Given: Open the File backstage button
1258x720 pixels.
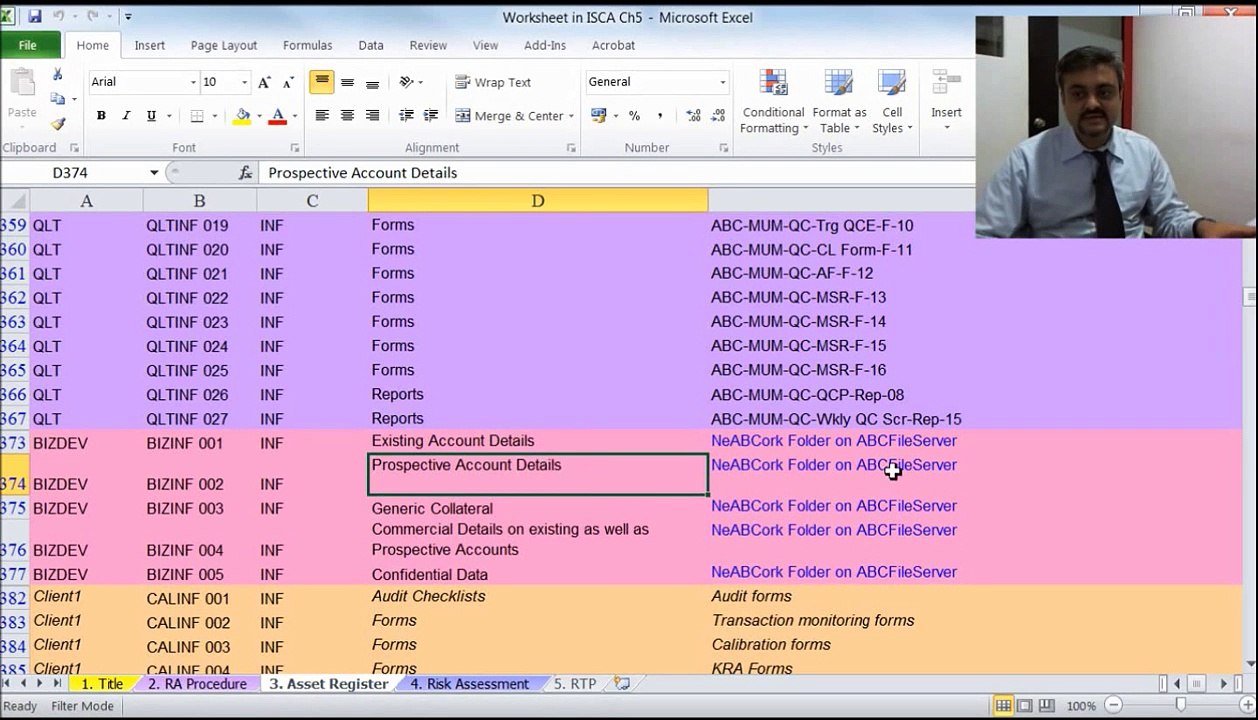Looking at the screenshot, I should [x=28, y=45].
